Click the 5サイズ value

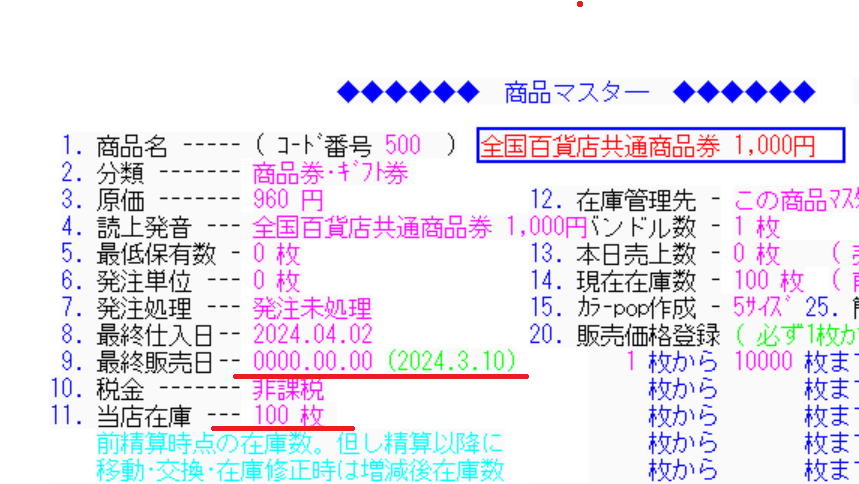tap(763, 308)
